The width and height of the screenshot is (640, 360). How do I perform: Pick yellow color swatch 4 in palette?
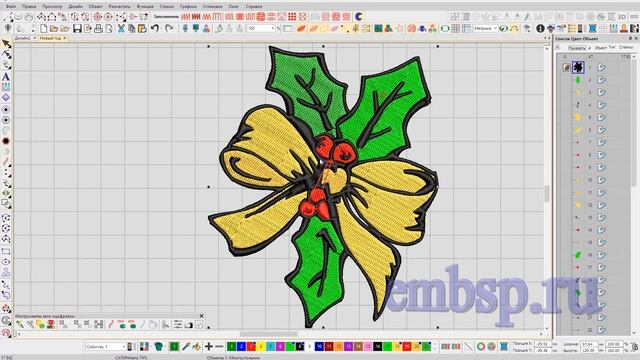point(261,347)
